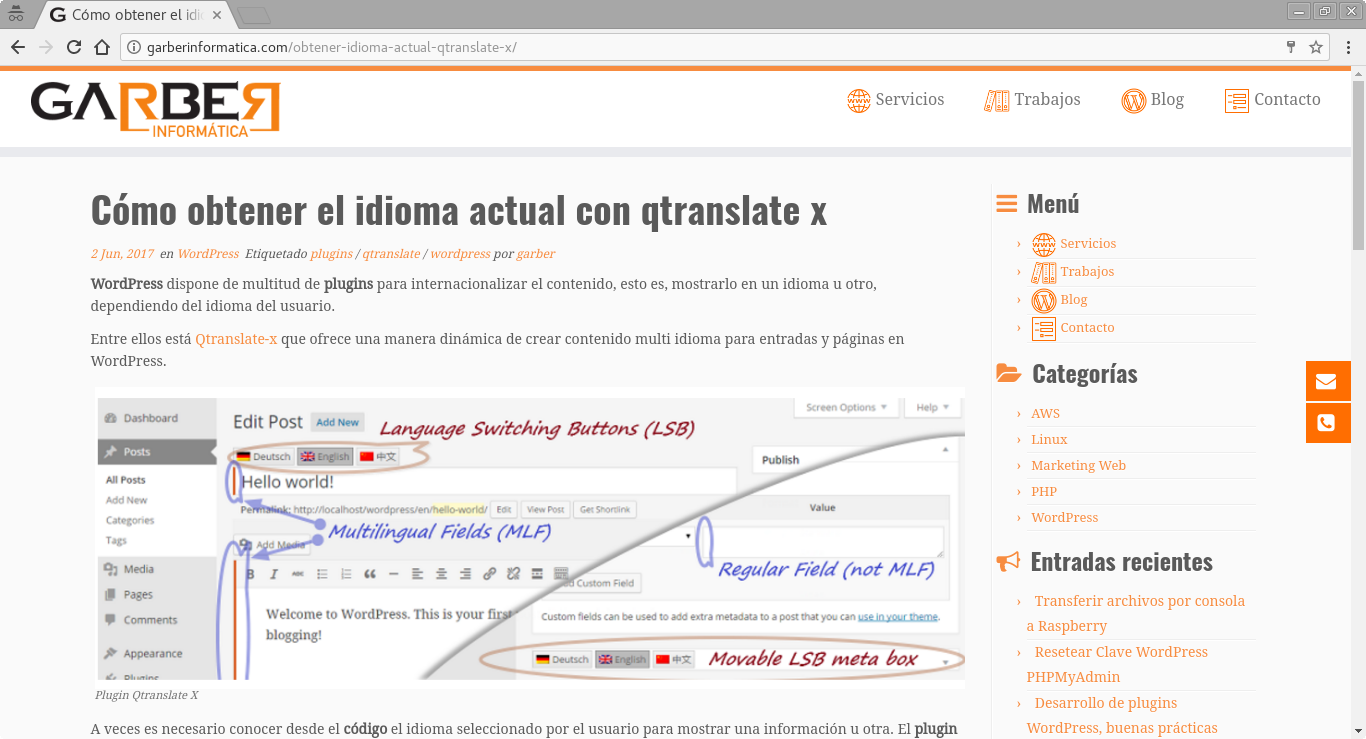Click the Qtranslate X plugin screenshot image
This screenshot has width=1366, height=739.
[x=531, y=537]
